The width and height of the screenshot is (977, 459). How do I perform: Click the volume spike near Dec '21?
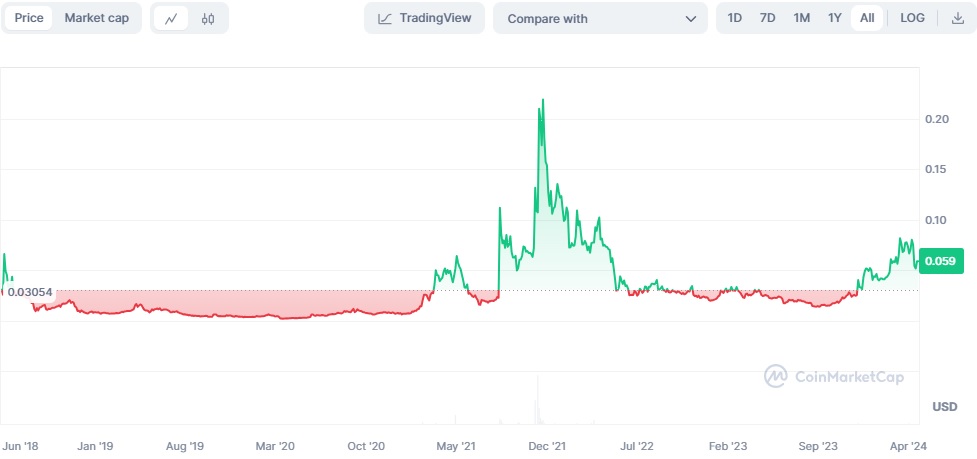pyautogui.click(x=538, y=399)
